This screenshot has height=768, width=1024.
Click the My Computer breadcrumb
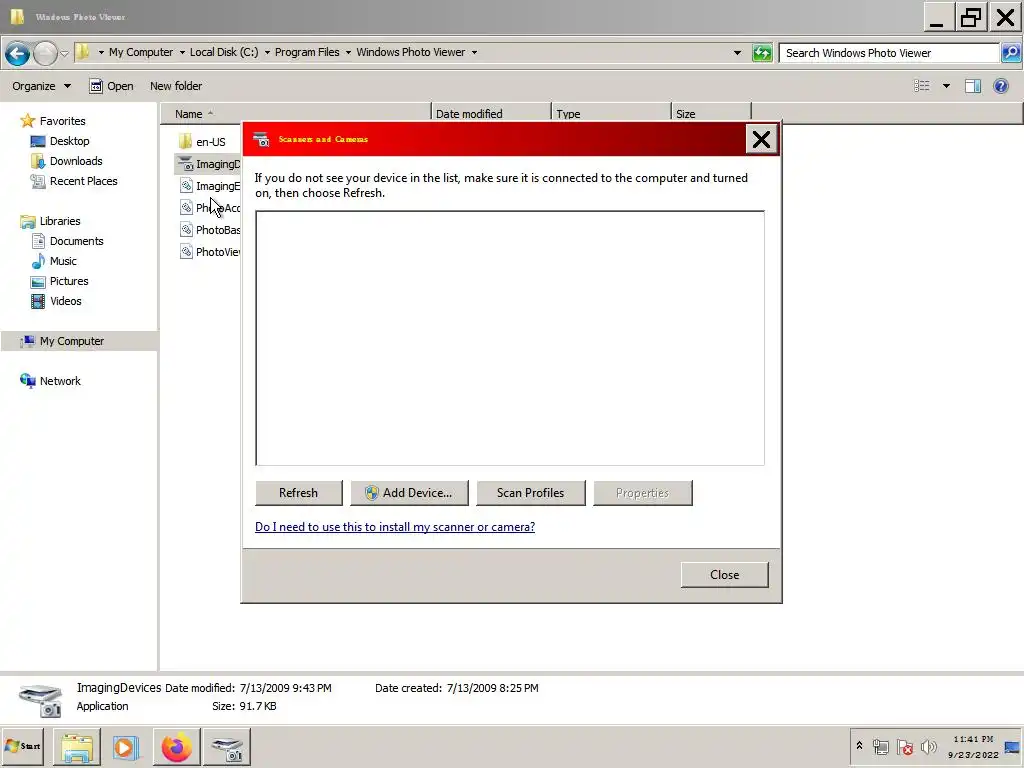coord(141,52)
